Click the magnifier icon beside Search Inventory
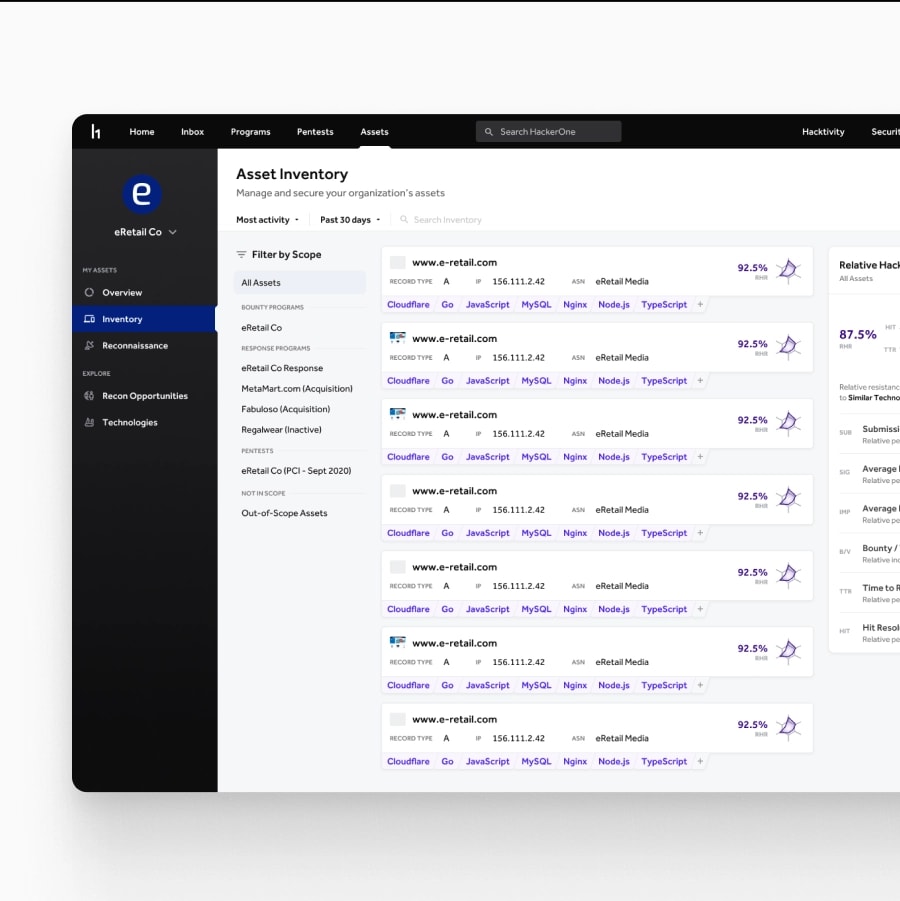Image resolution: width=900 pixels, height=901 pixels. (404, 220)
